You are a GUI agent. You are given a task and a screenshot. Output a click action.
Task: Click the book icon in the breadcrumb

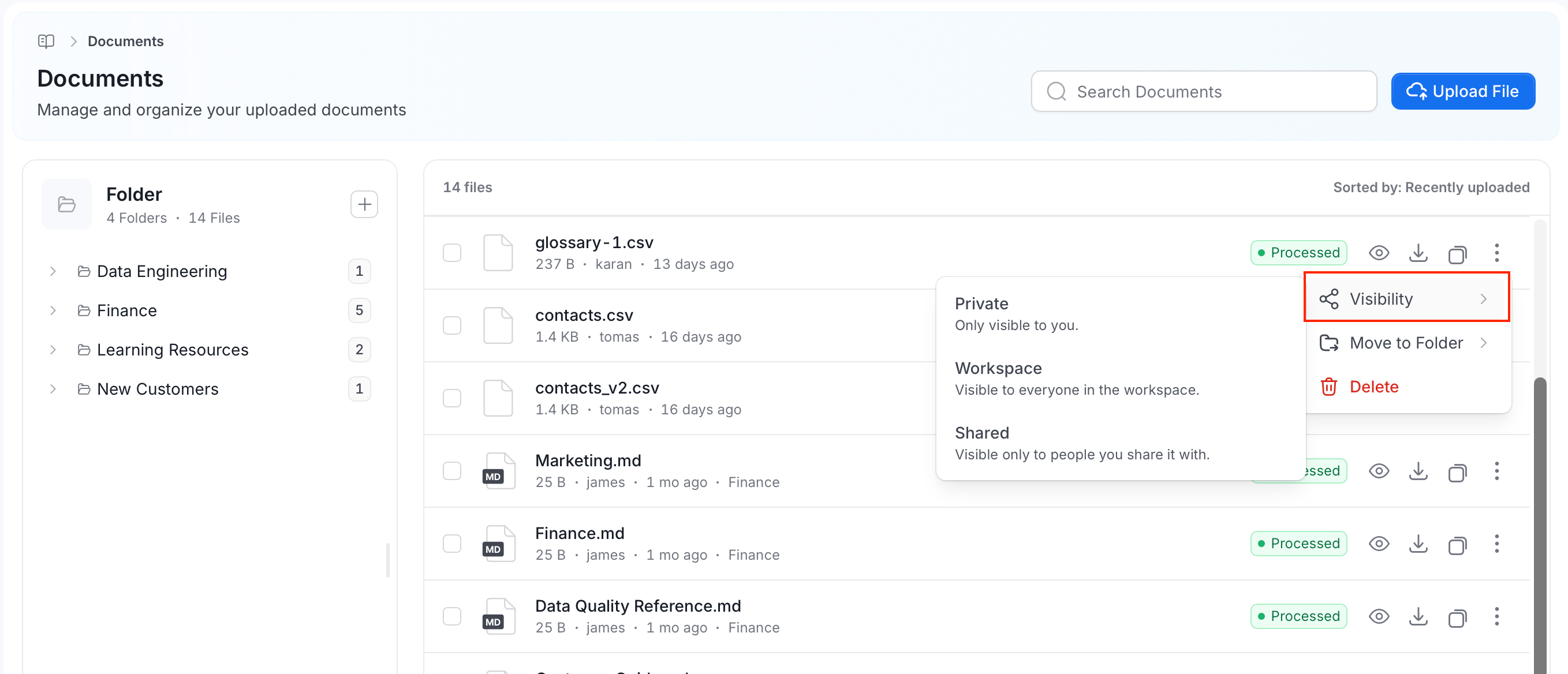(x=46, y=42)
